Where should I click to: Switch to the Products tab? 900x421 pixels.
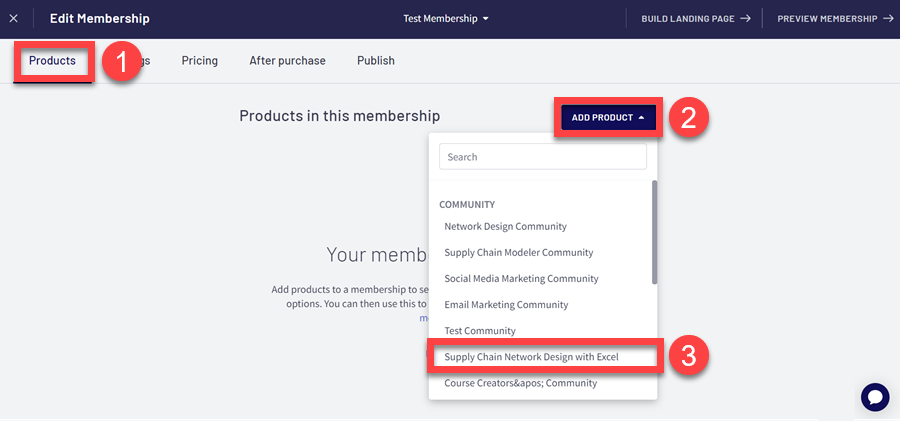[52, 61]
